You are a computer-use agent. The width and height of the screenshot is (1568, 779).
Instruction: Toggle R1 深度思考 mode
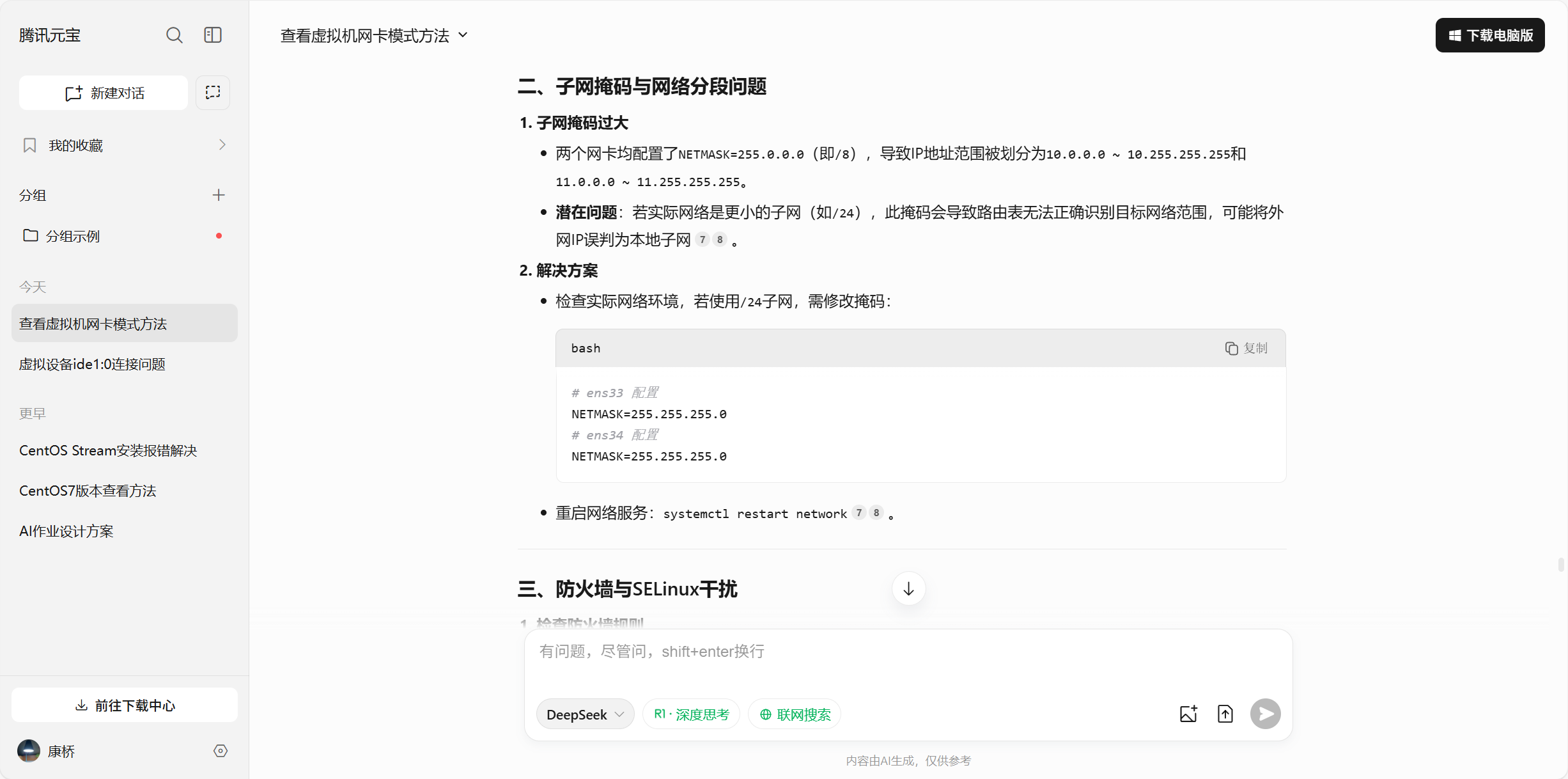pos(692,714)
